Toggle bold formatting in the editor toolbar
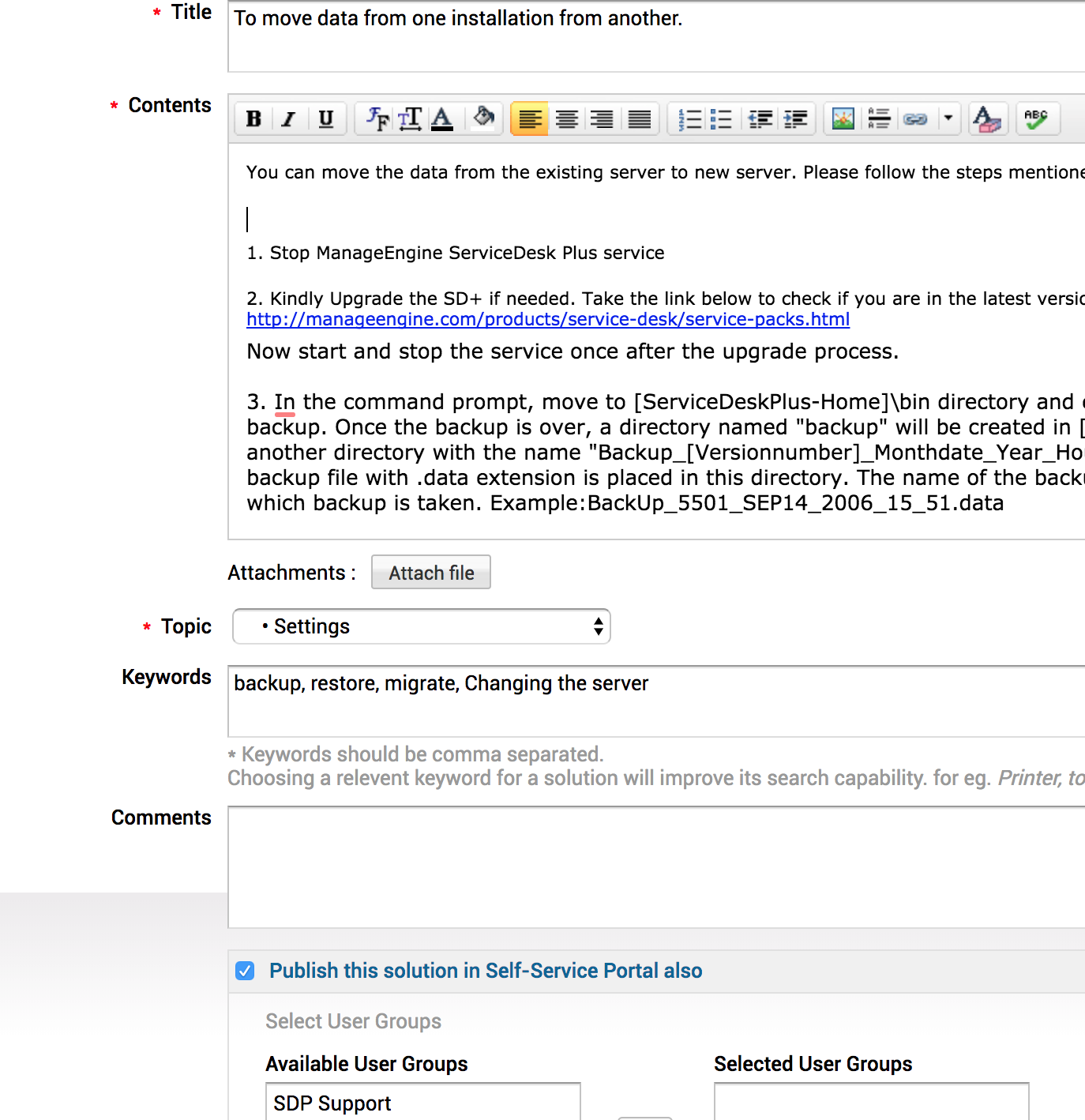 (253, 119)
